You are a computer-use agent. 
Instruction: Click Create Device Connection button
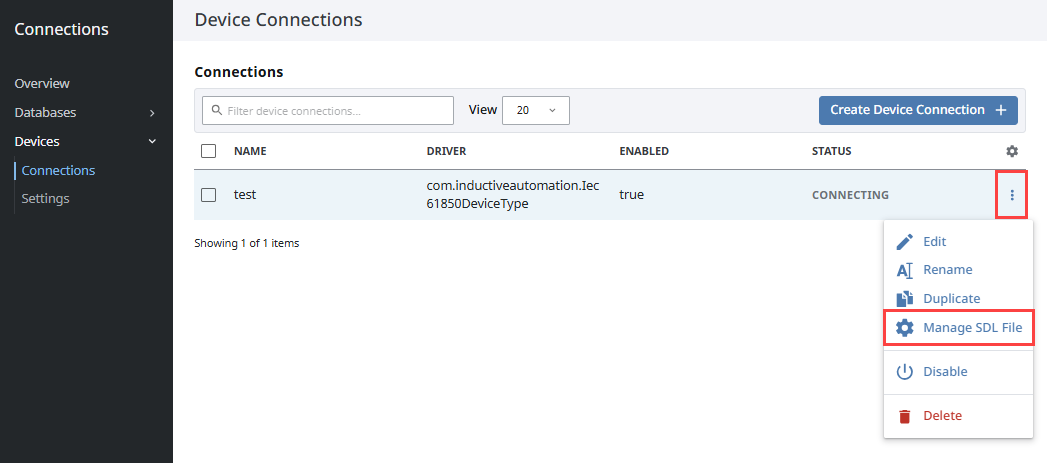pos(917,110)
